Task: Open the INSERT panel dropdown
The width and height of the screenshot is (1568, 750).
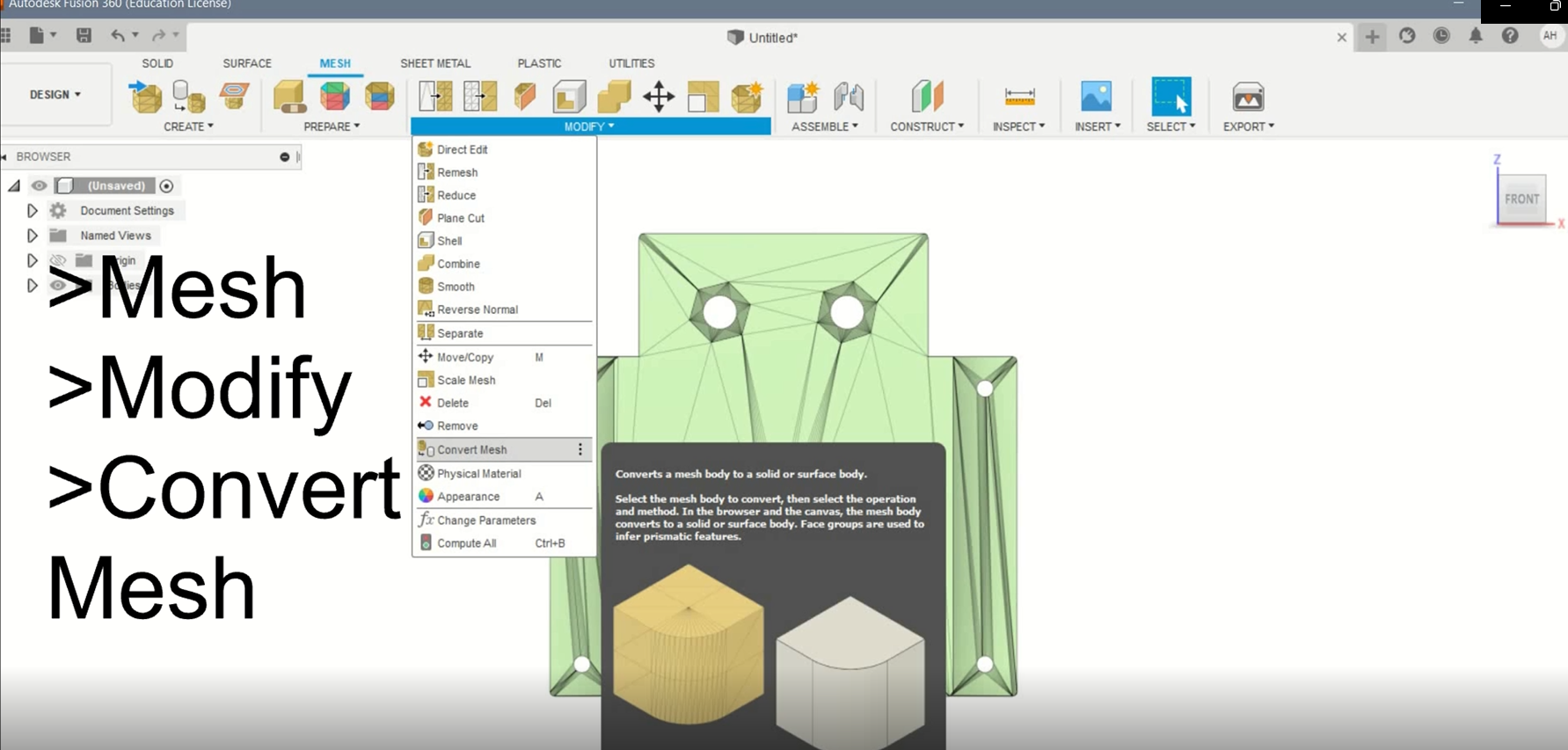Action: click(1098, 127)
